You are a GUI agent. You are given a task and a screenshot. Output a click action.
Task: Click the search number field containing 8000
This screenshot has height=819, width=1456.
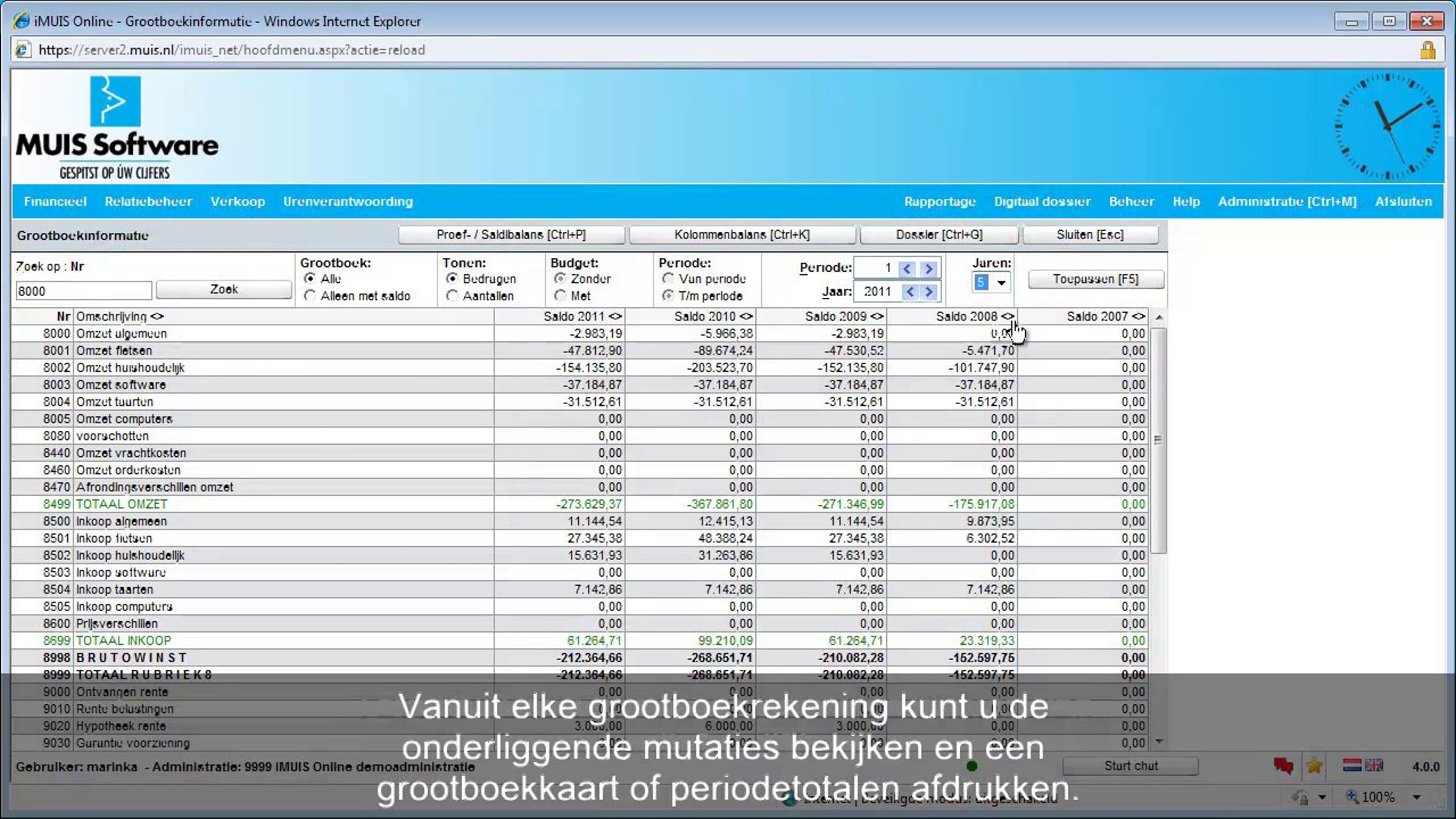[x=84, y=291]
